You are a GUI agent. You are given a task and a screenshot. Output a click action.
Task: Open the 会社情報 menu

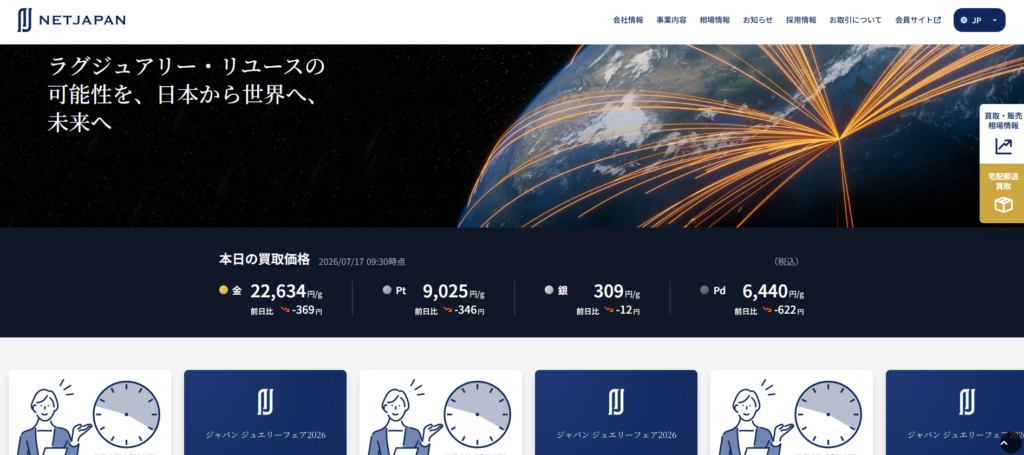tap(628, 20)
